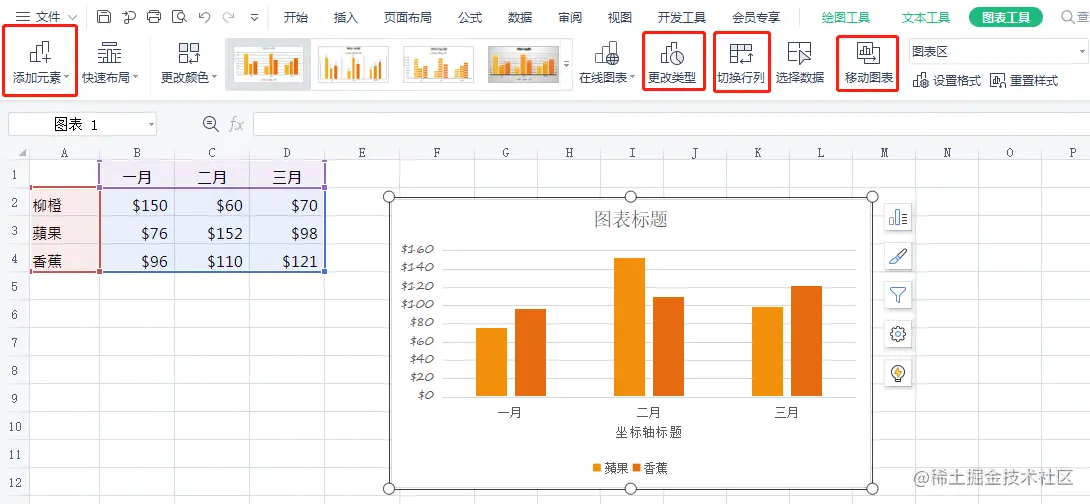Click the redo arrow icon
The image size is (1090, 504).
(228, 17)
